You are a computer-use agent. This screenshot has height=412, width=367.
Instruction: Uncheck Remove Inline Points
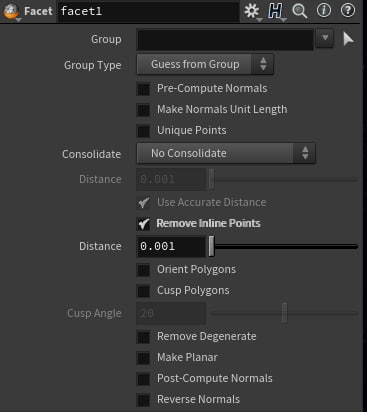[144, 224]
